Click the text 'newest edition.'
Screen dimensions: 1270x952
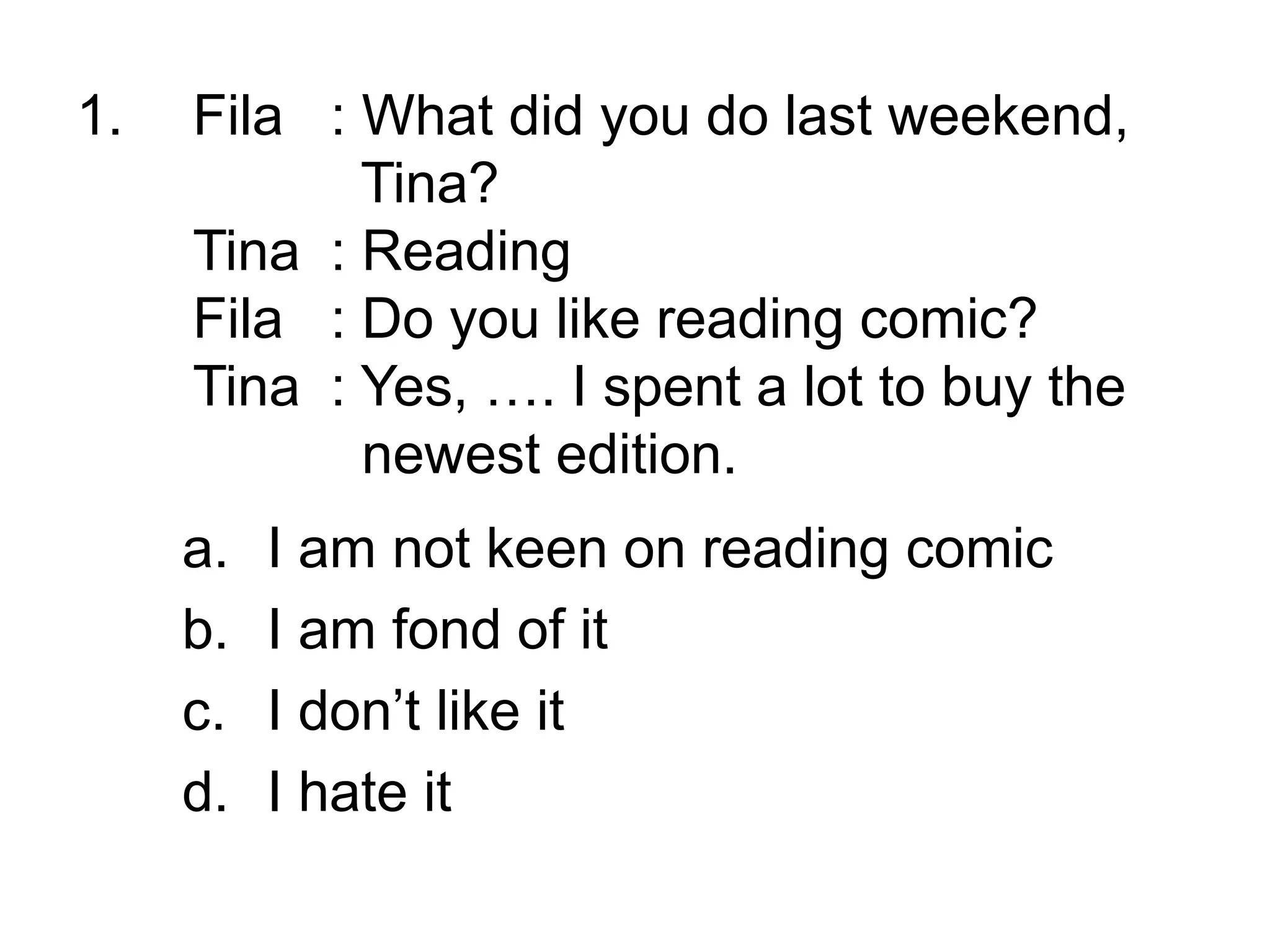pyautogui.click(x=548, y=454)
